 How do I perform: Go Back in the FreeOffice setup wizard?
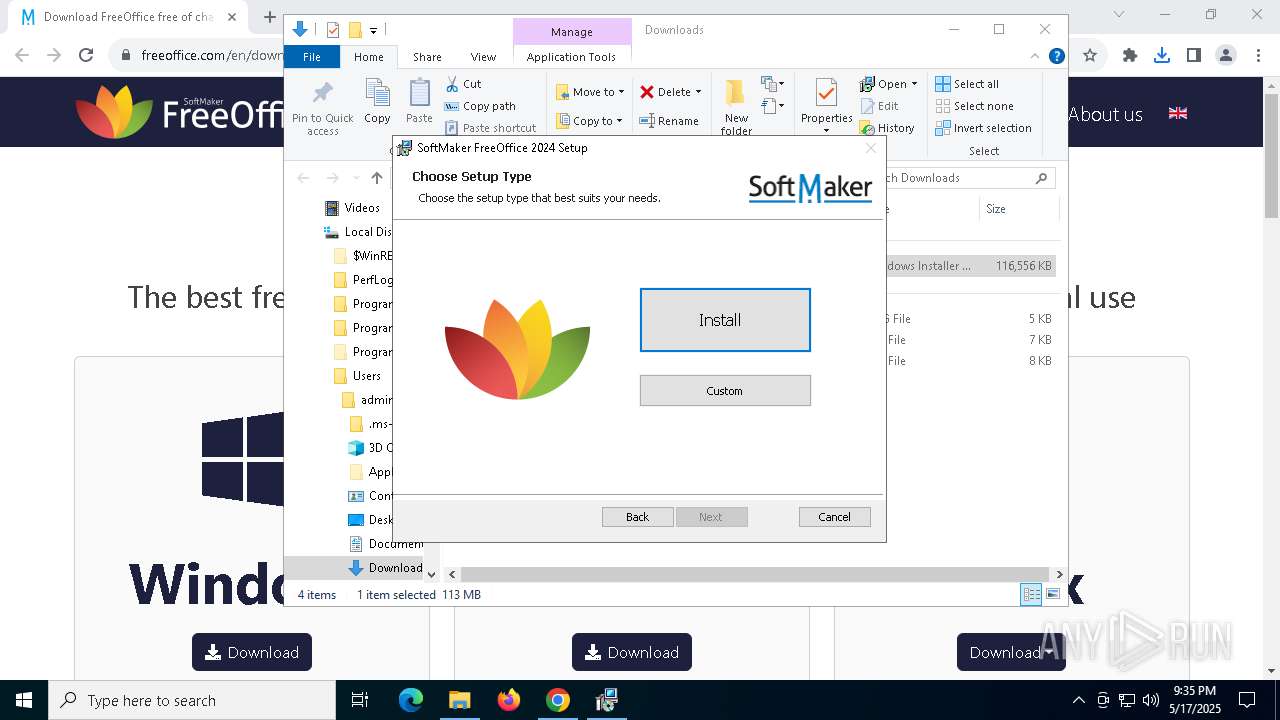[637, 517]
